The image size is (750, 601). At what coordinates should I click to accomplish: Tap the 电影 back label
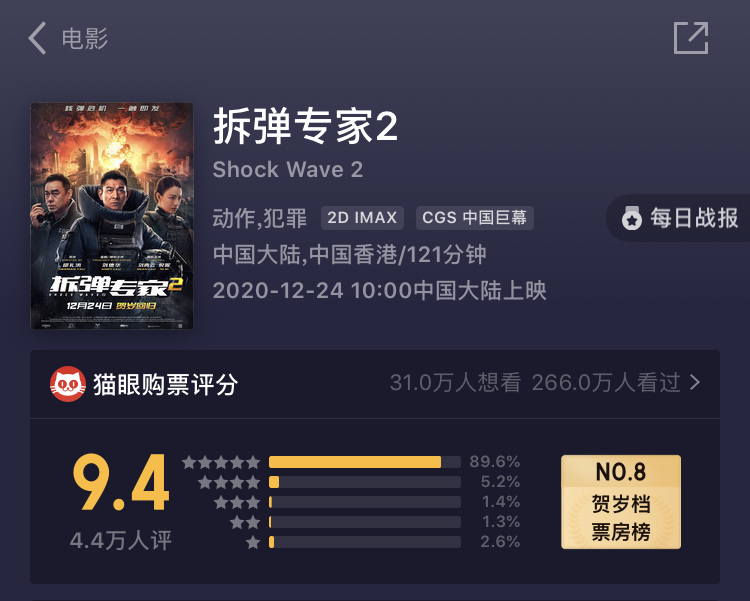(x=85, y=38)
